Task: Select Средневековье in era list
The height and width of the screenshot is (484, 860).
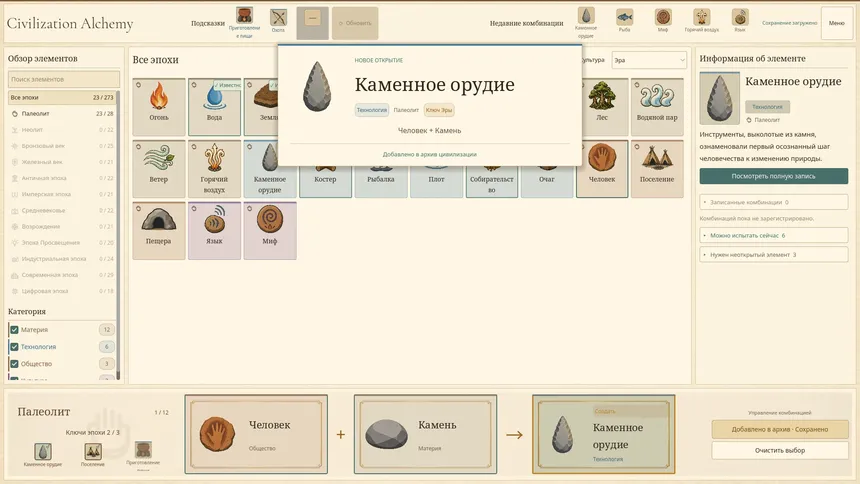Action: (x=62, y=210)
